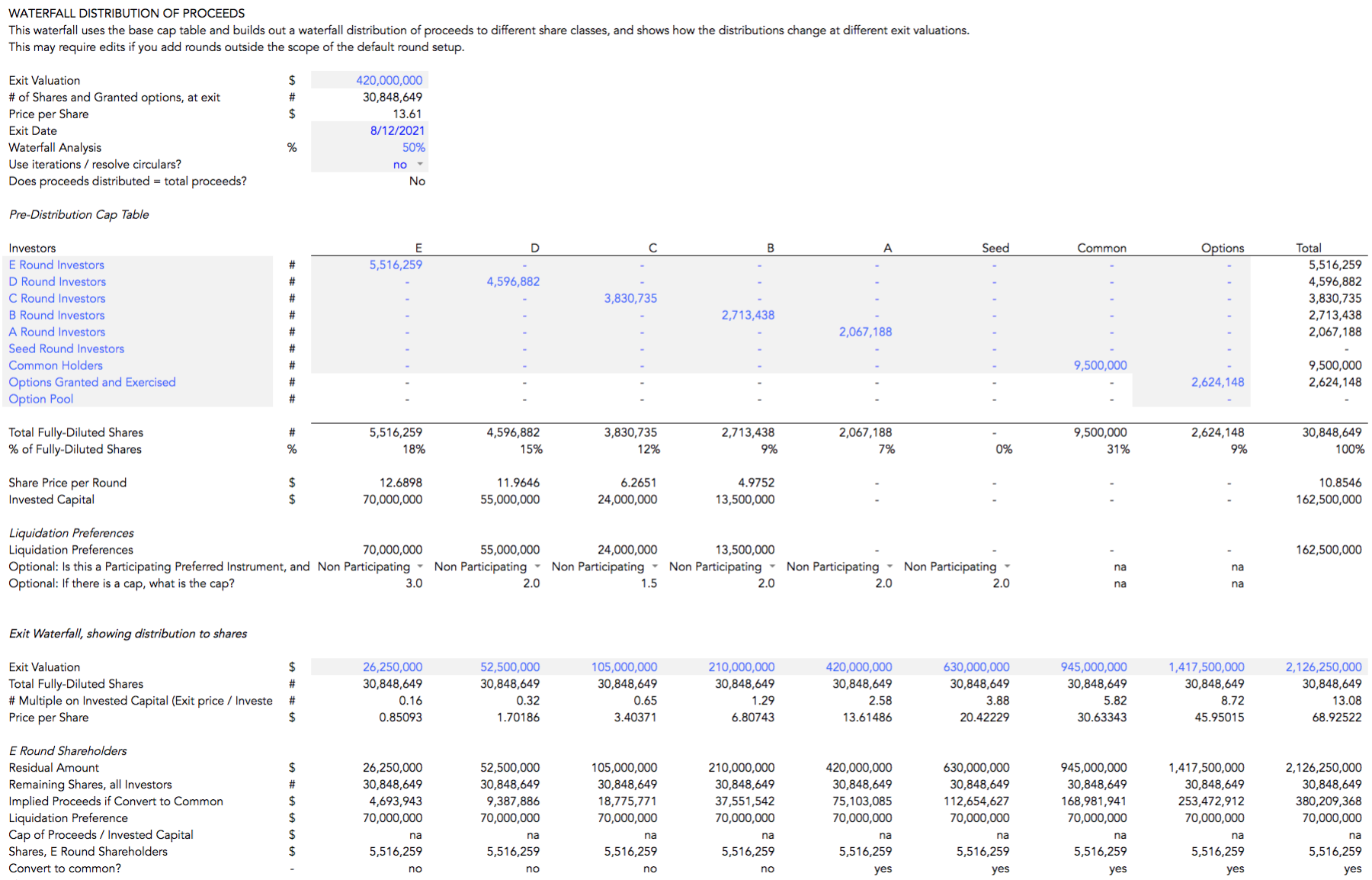Select the Waterfall Analysis 50% cell
The width and height of the screenshot is (1372, 880).
click(x=370, y=147)
